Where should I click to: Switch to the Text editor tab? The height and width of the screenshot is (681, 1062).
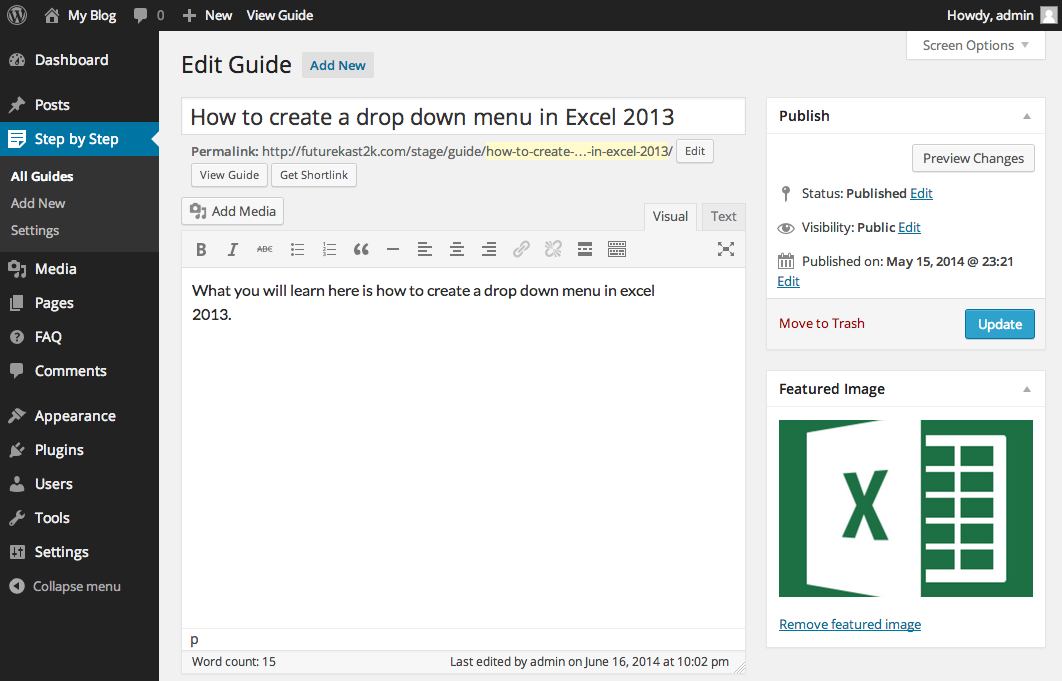coord(723,216)
